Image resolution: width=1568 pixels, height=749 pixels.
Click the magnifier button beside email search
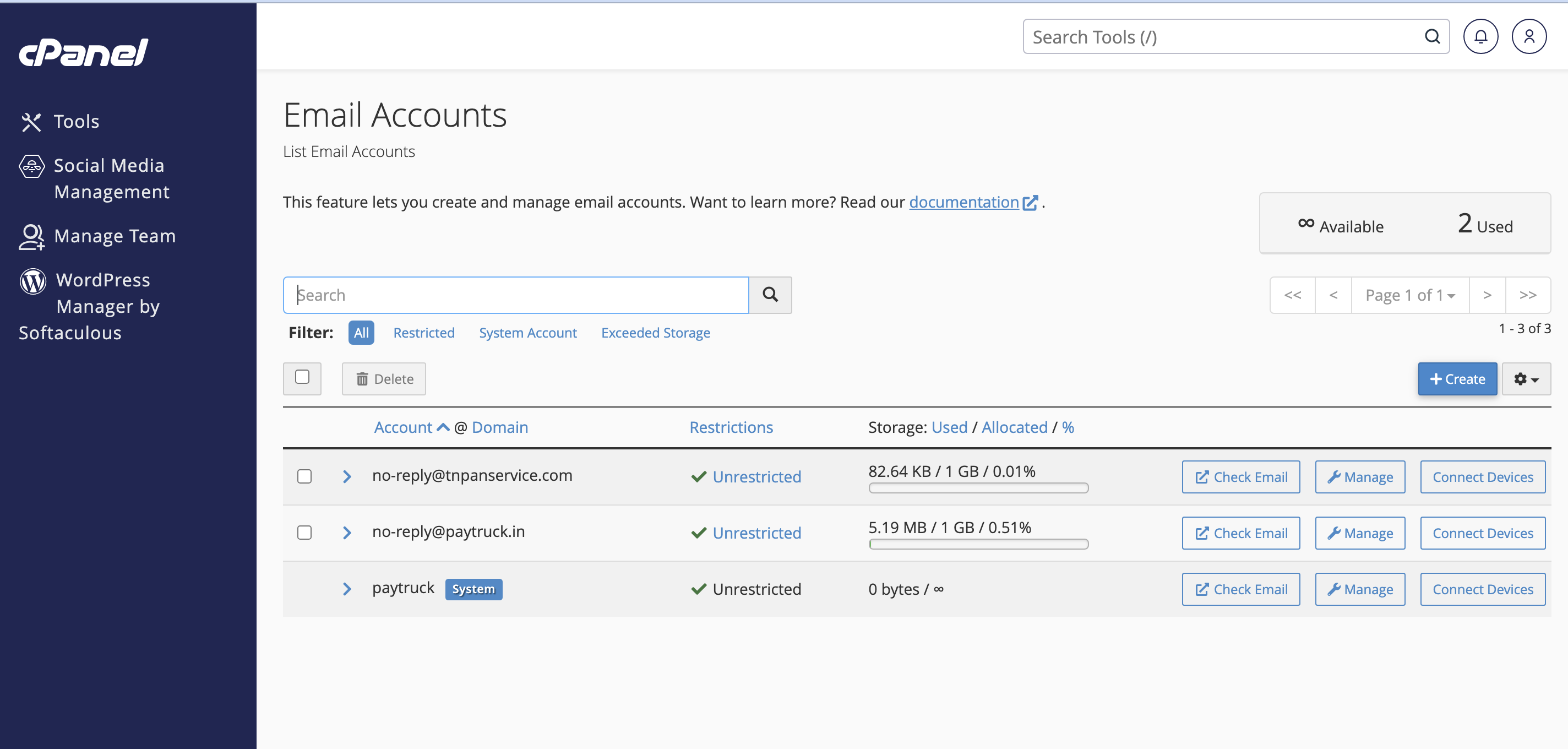769,295
